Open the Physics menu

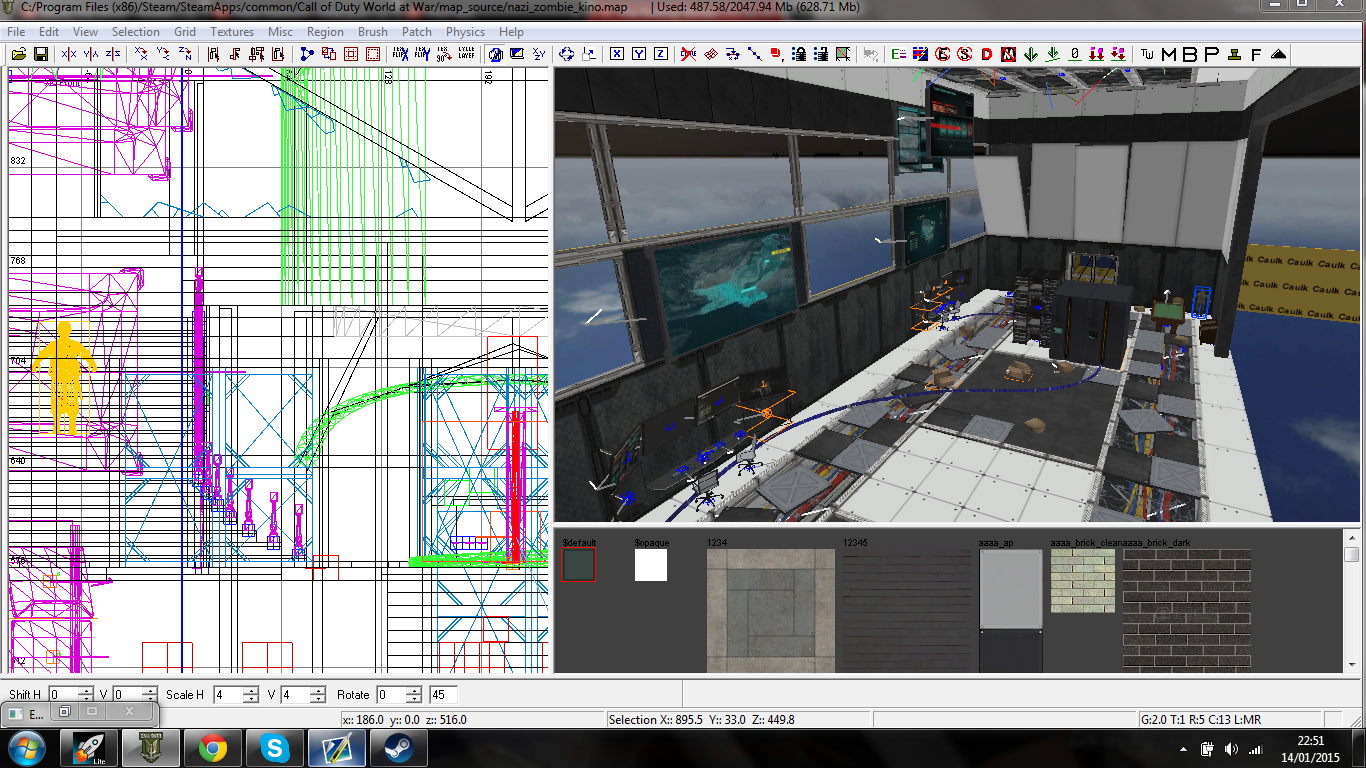[465, 31]
